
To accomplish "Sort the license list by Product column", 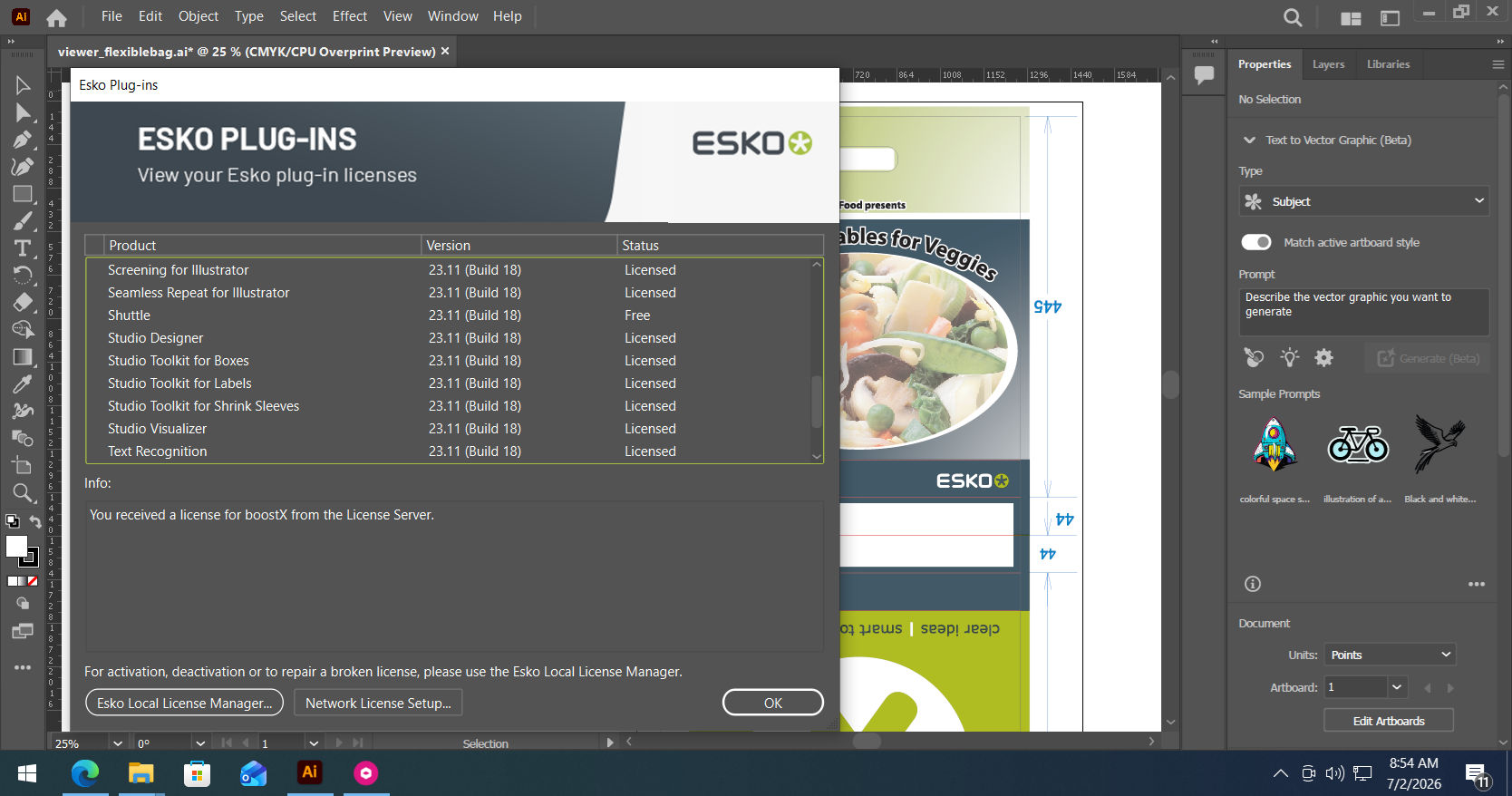I will [x=262, y=246].
